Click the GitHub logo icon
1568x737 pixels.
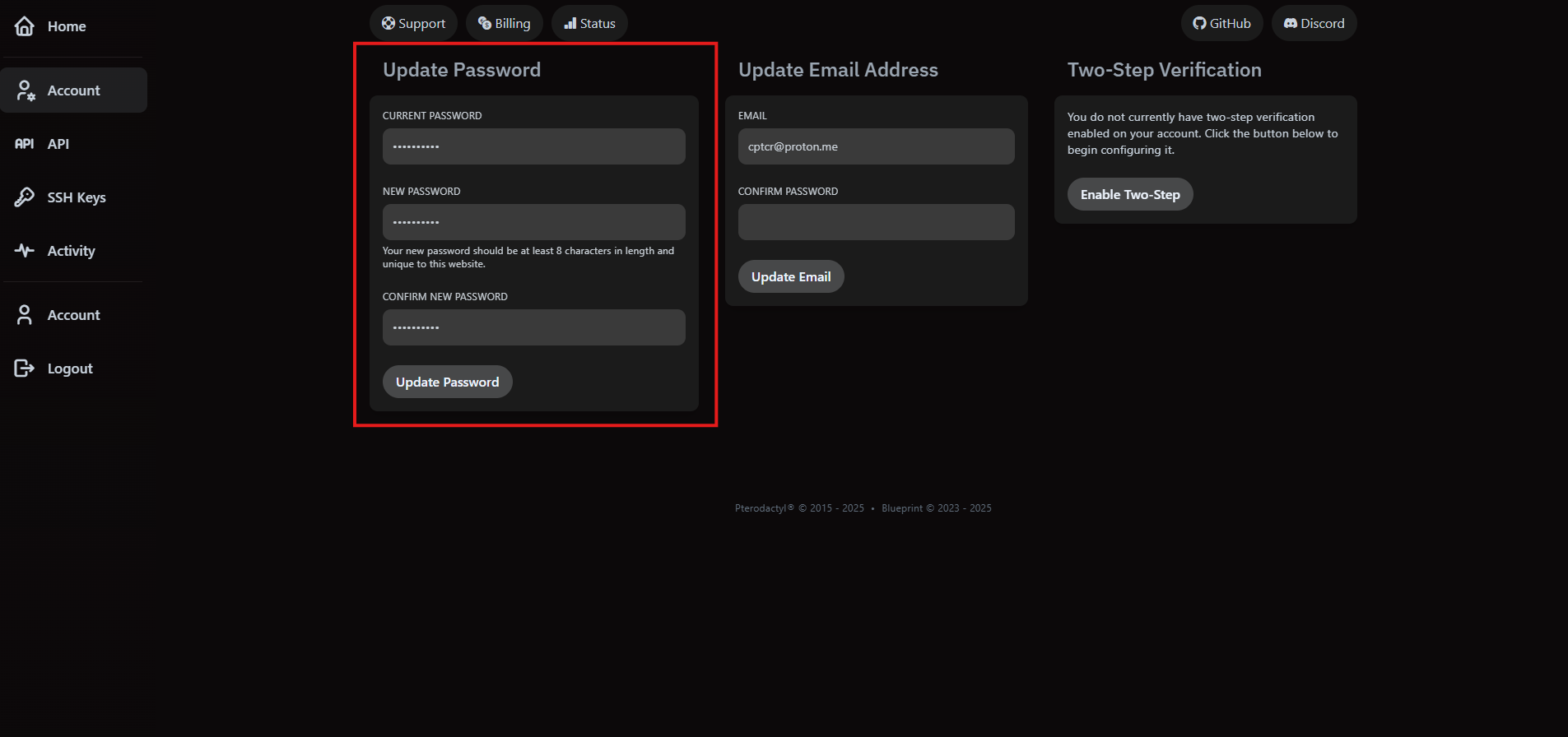(1200, 23)
